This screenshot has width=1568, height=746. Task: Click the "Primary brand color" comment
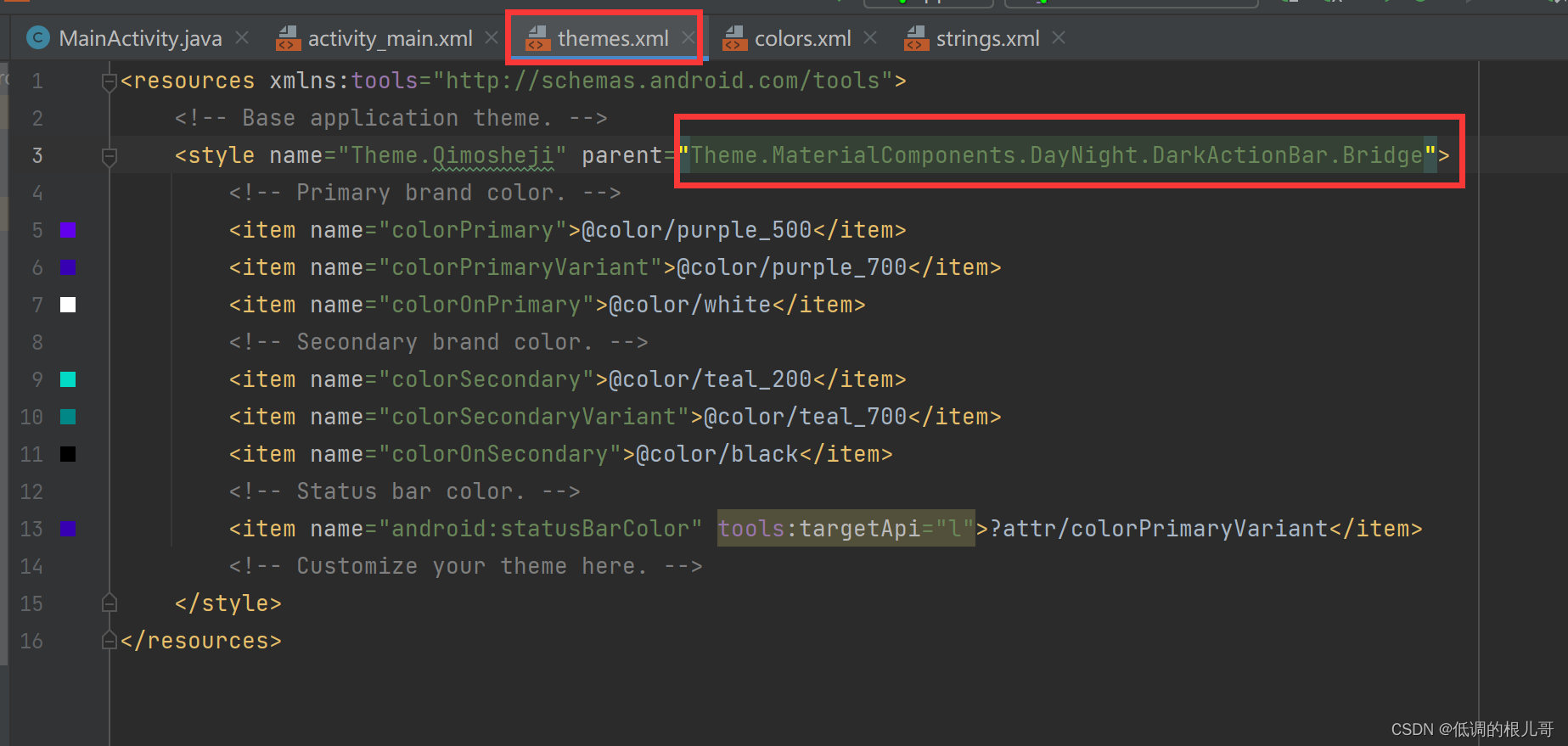point(424,193)
